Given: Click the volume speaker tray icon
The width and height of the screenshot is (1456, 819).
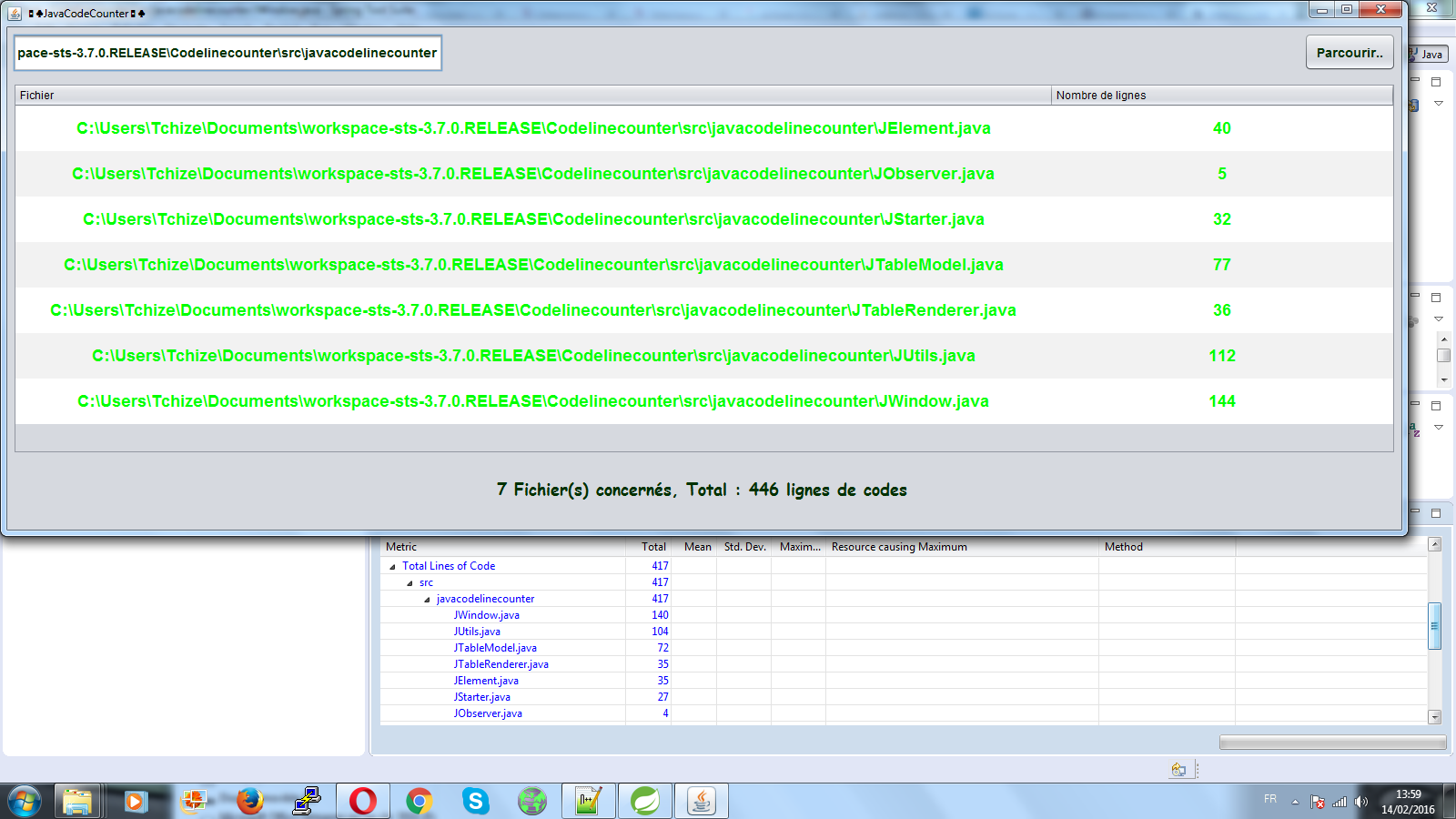Looking at the screenshot, I should 1360,802.
